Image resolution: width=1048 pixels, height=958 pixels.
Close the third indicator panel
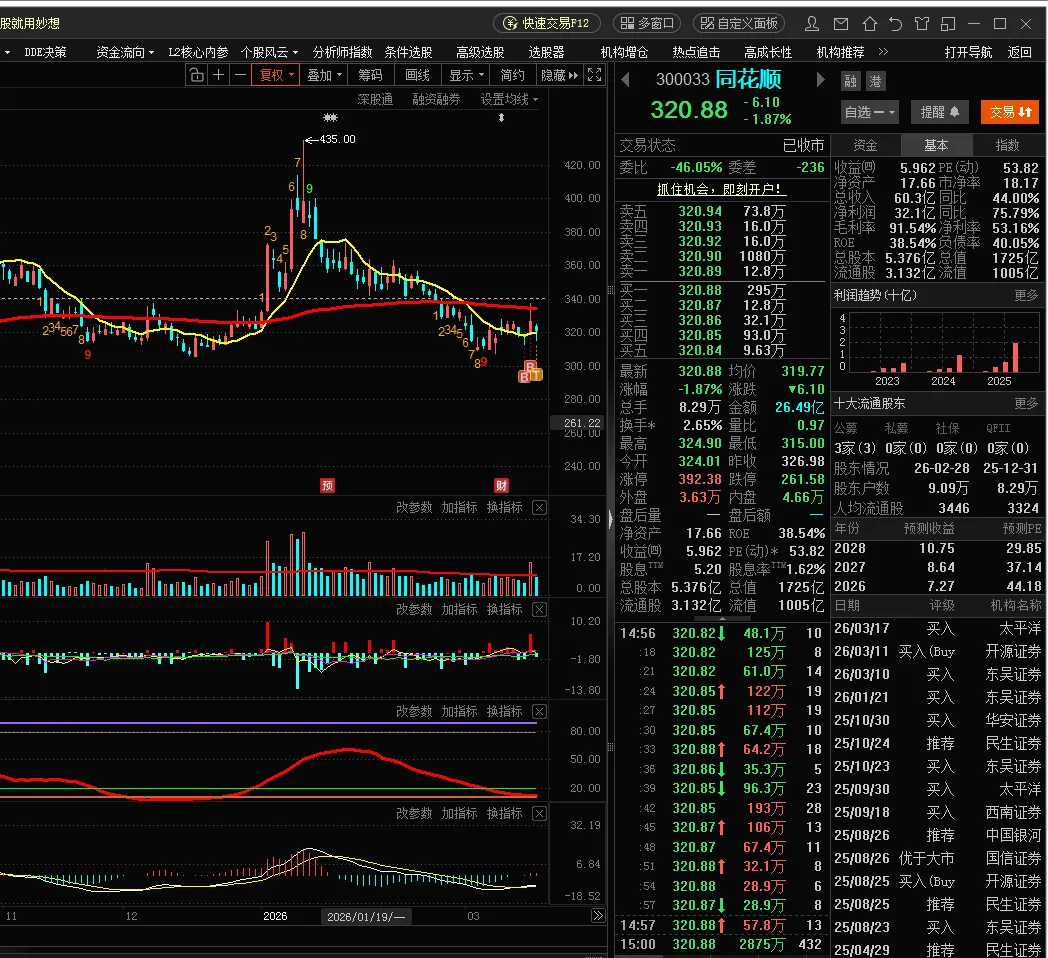pos(539,711)
